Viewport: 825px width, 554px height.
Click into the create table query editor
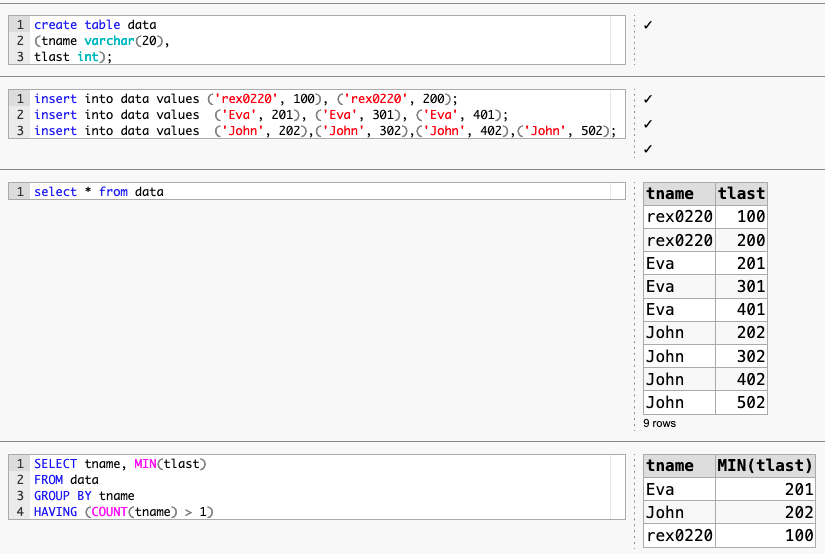tap(317, 40)
